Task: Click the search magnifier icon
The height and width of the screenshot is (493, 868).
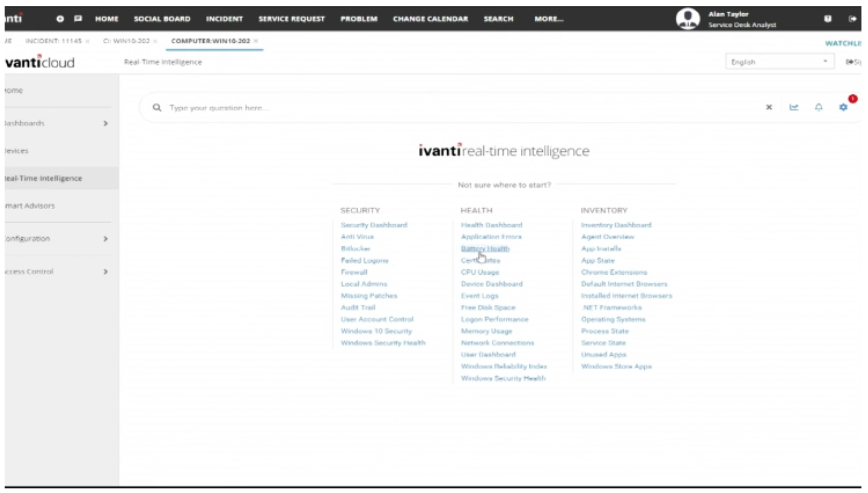Action: (x=157, y=107)
